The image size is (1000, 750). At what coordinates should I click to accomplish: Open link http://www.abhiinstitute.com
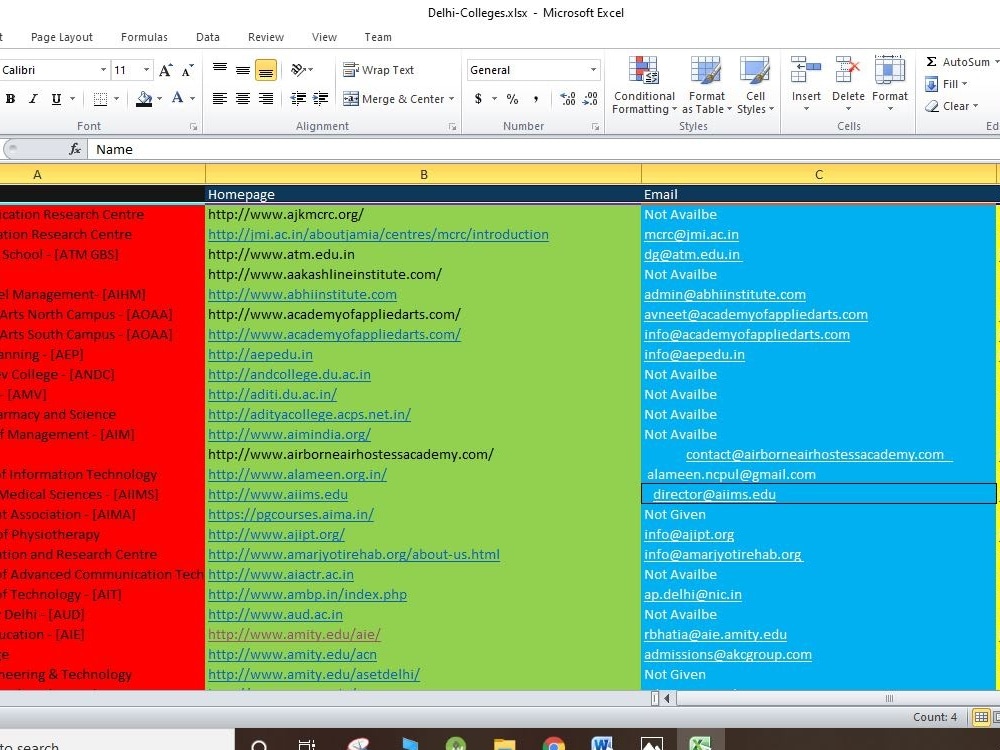(x=302, y=295)
